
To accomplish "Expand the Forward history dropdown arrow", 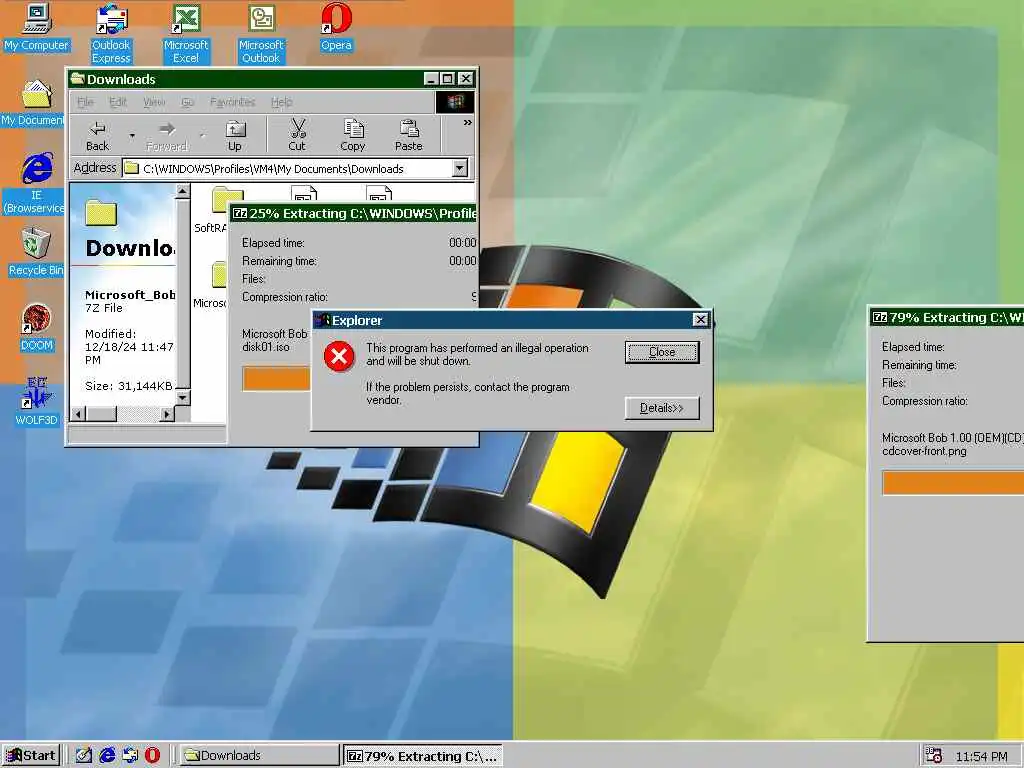I will tap(202, 136).
